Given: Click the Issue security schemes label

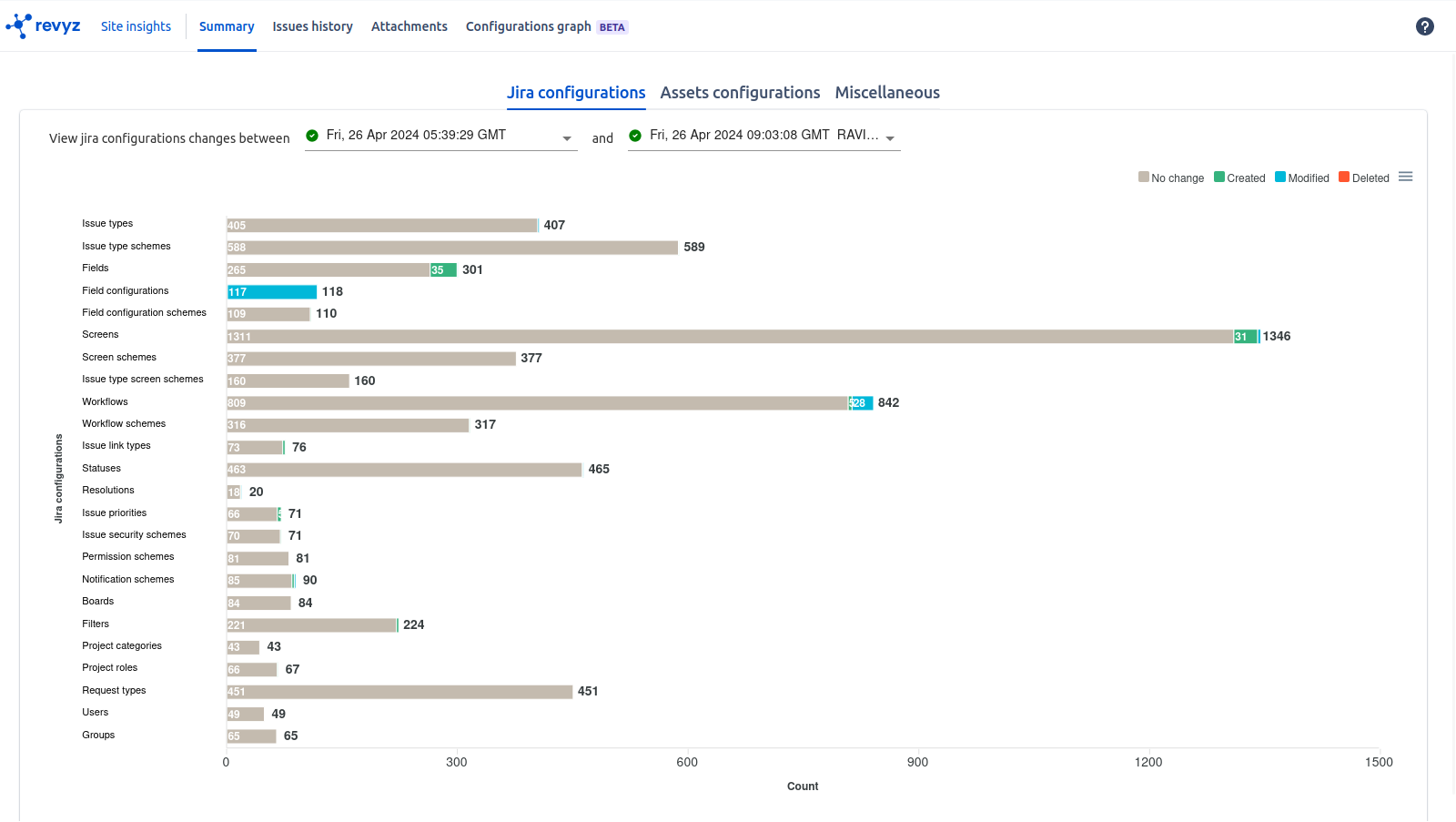Looking at the screenshot, I should coord(134,534).
